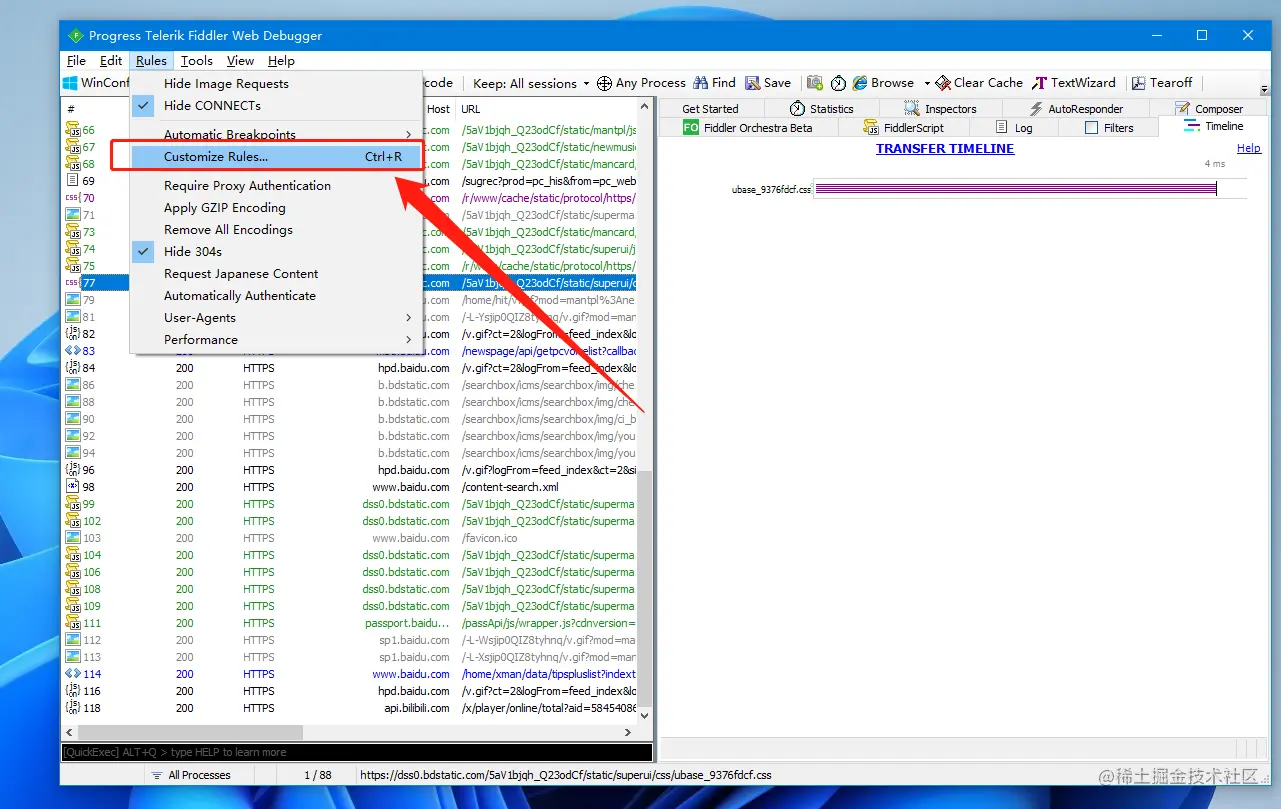Open Customize Rules menu entry
Screen dimensions: 1281x809
coord(275,157)
